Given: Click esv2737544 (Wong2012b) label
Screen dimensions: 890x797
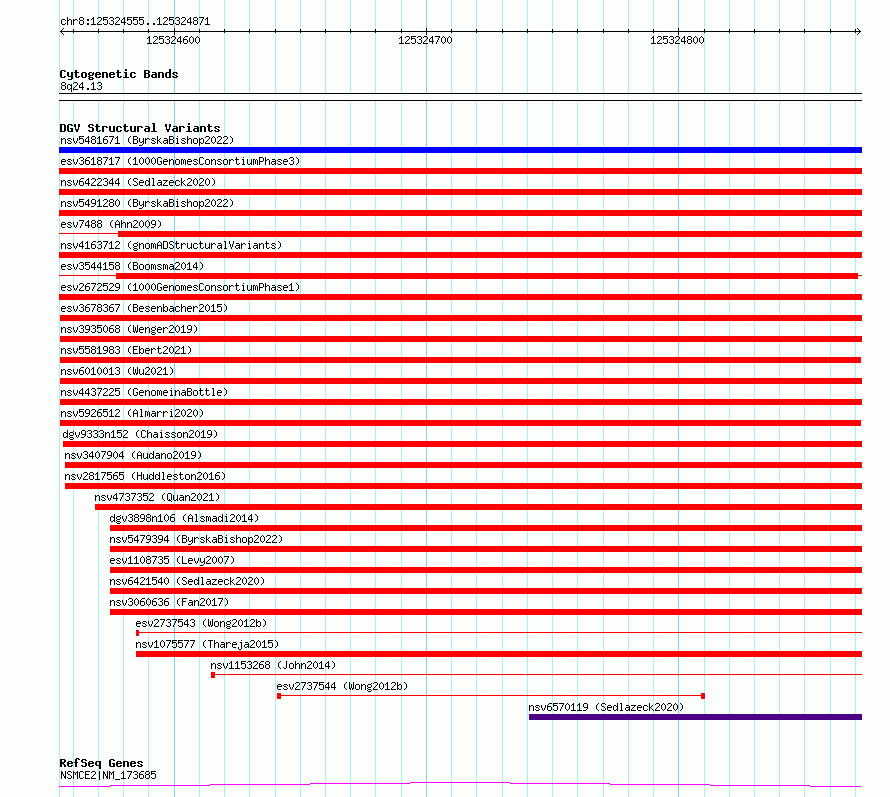Looking at the screenshot, I should tap(342, 686).
